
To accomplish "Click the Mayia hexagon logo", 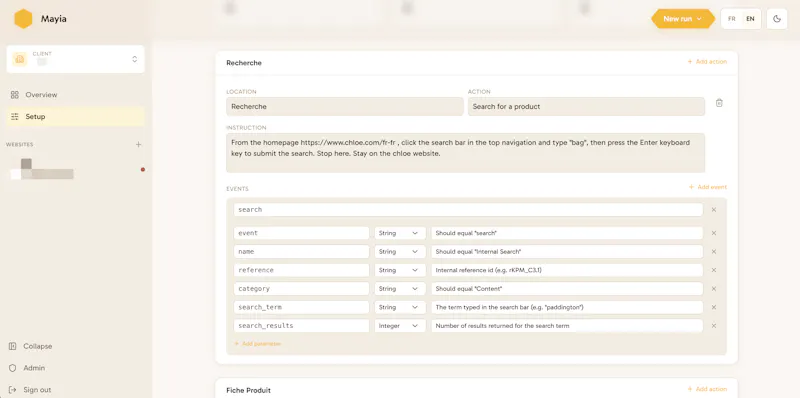I will [x=23, y=19].
